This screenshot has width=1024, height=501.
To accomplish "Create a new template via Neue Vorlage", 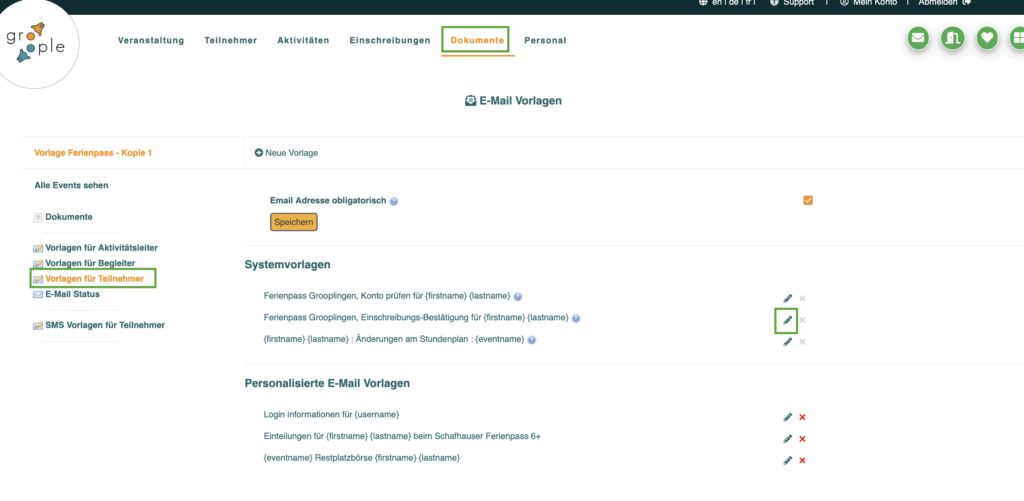I will pyautogui.click(x=286, y=153).
